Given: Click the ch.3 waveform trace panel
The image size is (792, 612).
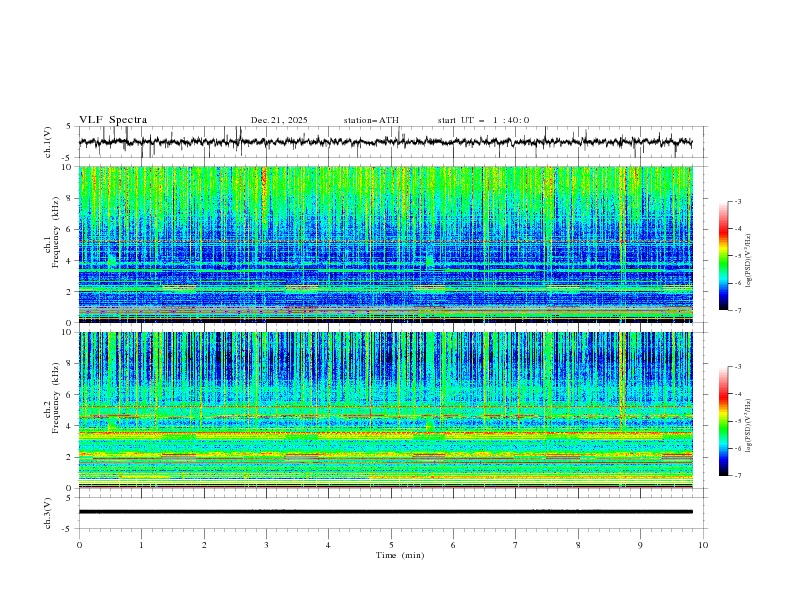Looking at the screenshot, I should tap(393, 513).
